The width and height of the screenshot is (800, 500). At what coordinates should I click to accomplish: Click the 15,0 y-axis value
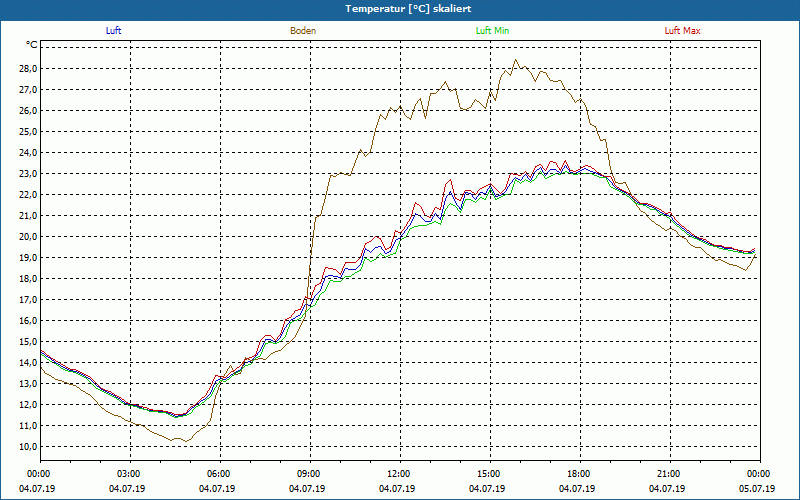pyautogui.click(x=29, y=341)
